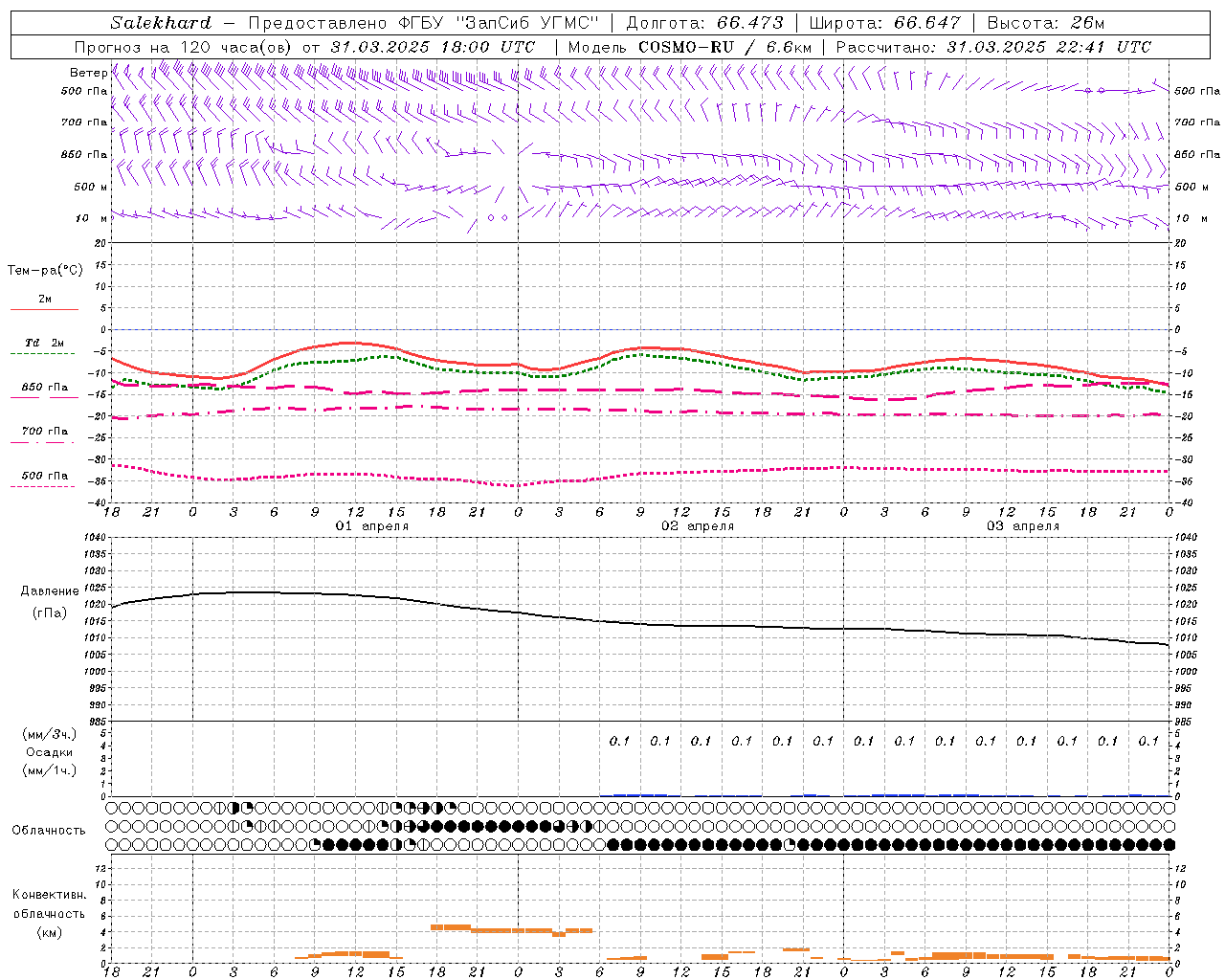Screen dimensions: 1225x980
Task: Click the Осадки section label
Action: (x=50, y=752)
